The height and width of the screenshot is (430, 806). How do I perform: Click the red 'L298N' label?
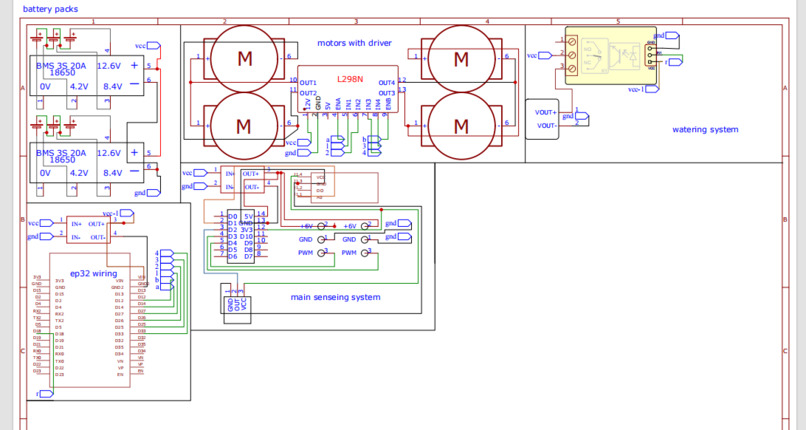[x=350, y=79]
